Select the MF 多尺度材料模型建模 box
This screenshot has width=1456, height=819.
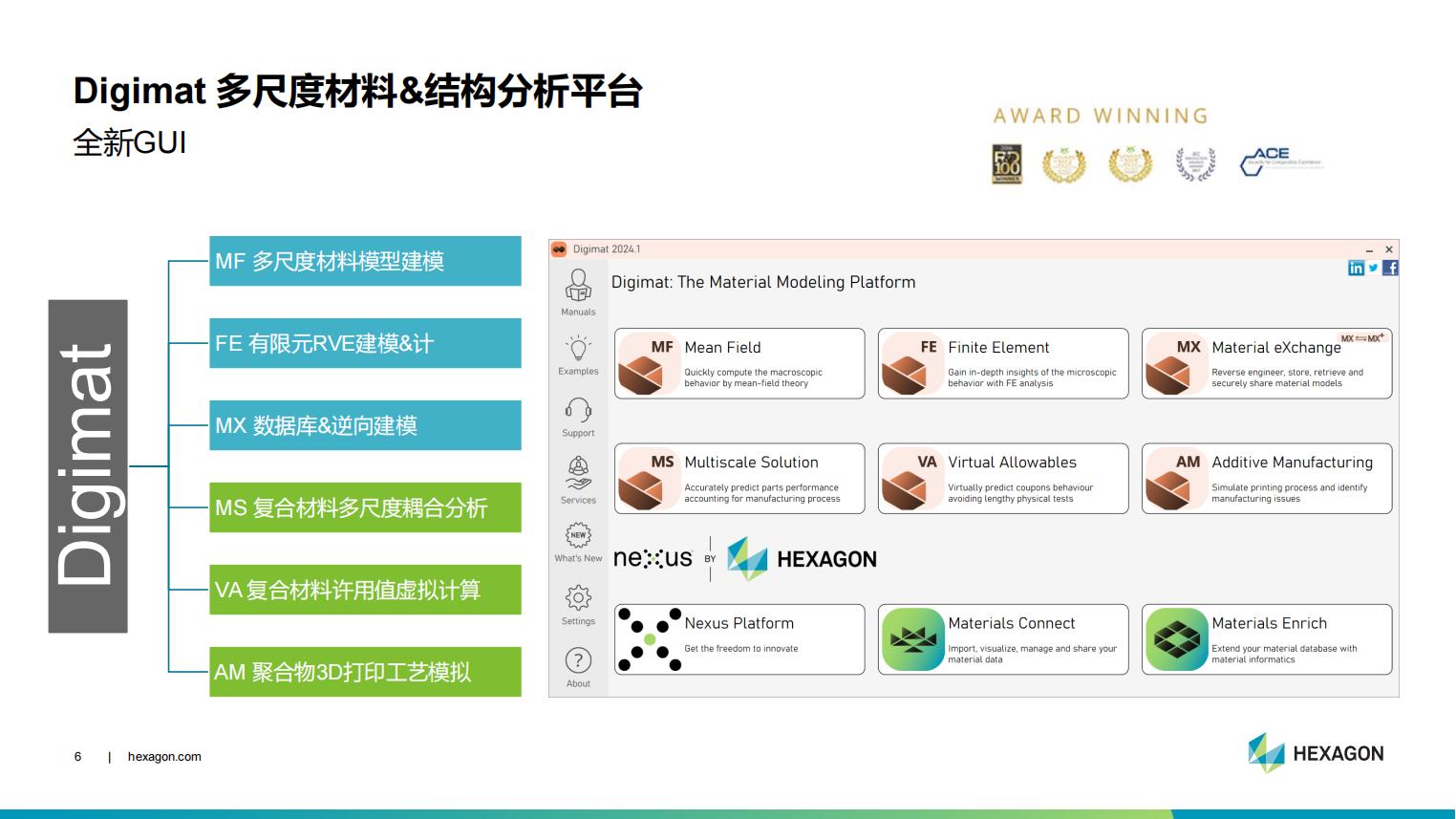click(x=365, y=261)
